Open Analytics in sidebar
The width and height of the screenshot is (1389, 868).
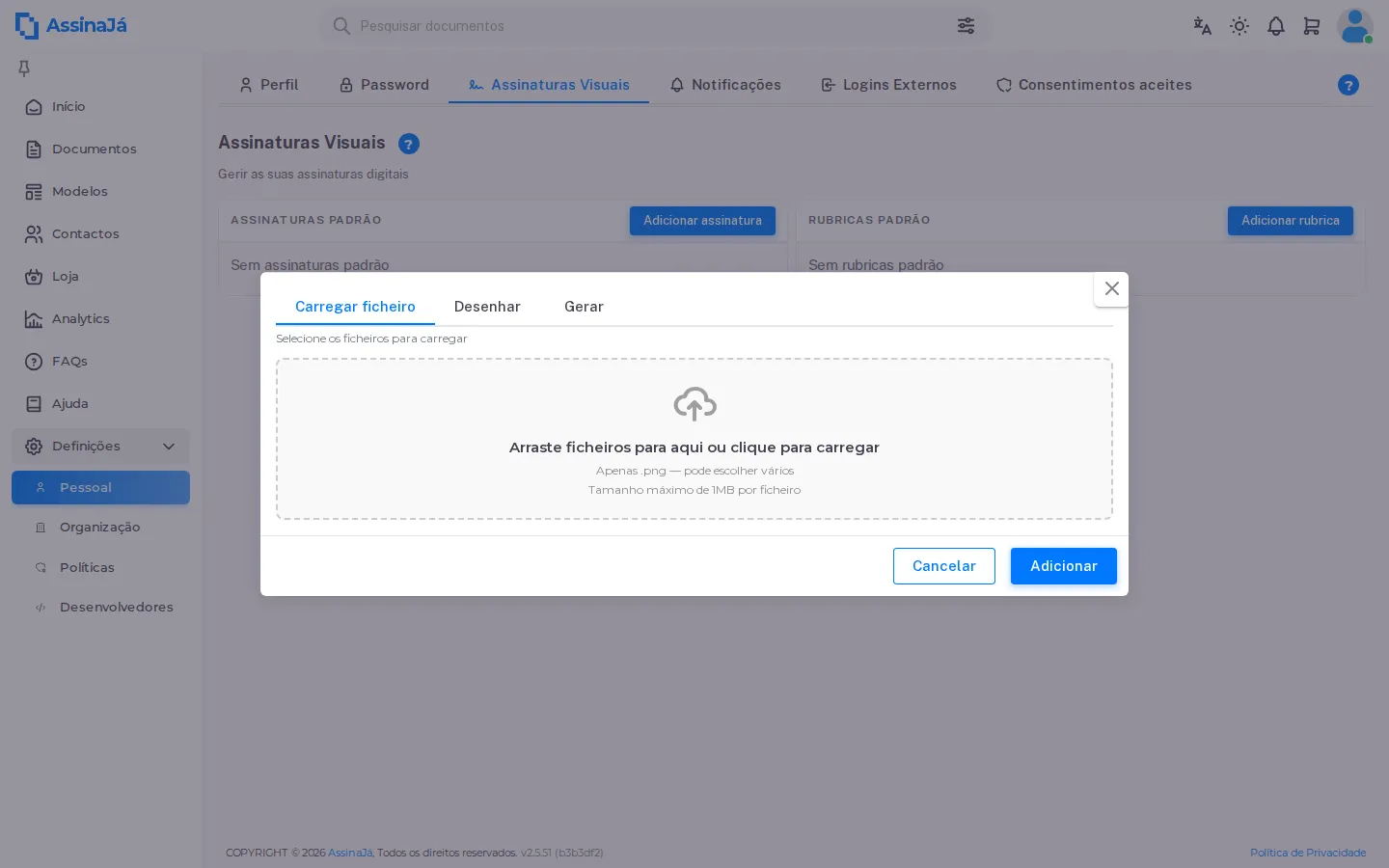click(100, 319)
